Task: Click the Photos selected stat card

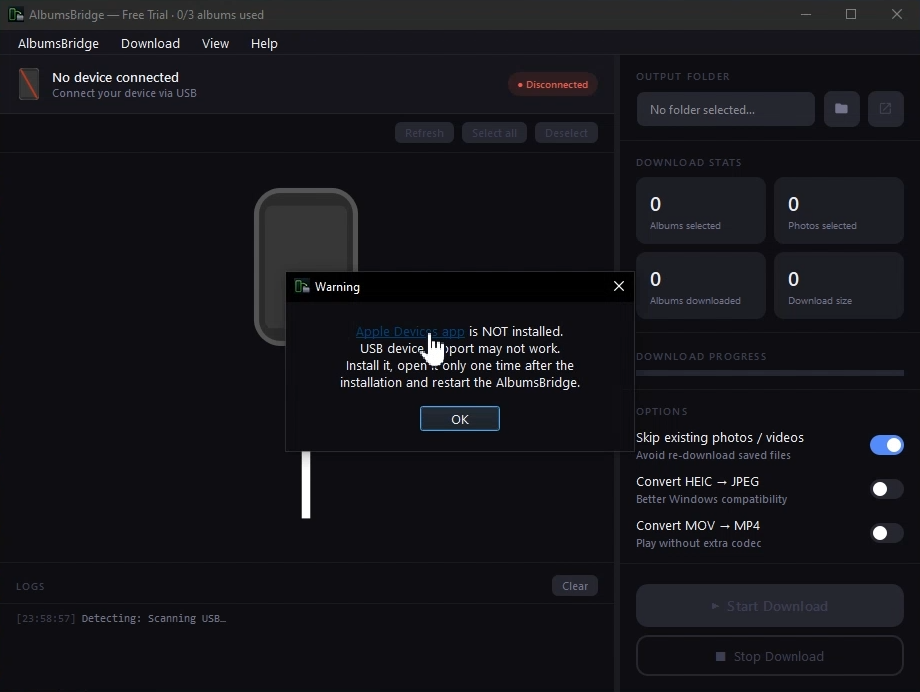Action: (839, 211)
